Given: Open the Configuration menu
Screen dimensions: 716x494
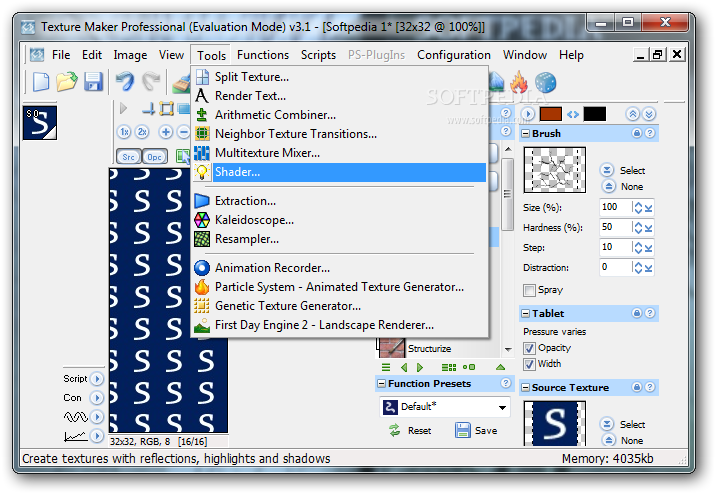Looking at the screenshot, I should (453, 55).
